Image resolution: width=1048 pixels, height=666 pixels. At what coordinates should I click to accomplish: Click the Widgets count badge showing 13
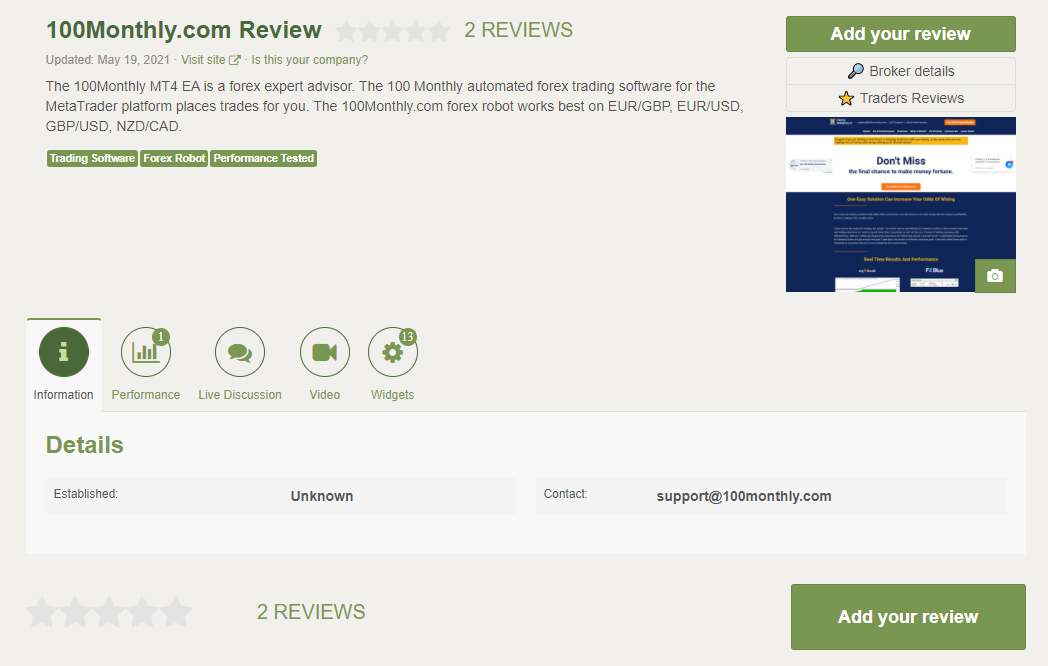point(408,336)
